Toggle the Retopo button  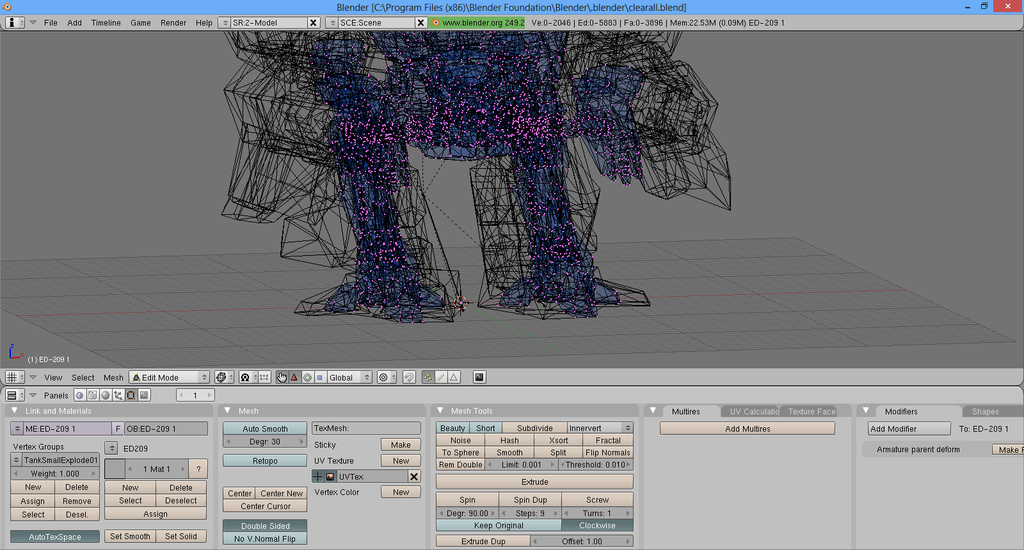pos(264,461)
